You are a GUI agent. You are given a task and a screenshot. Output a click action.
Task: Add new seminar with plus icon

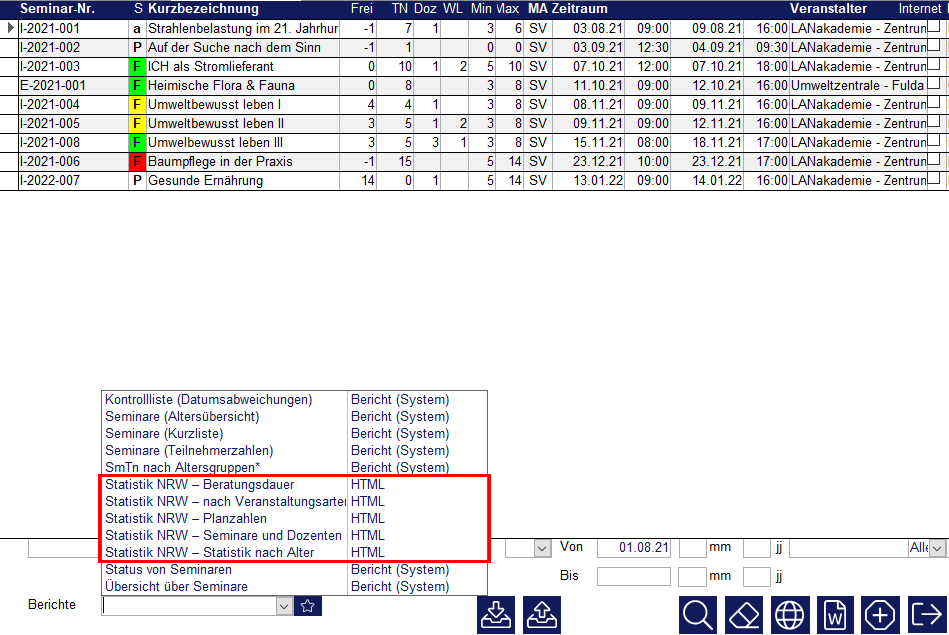pos(881,614)
